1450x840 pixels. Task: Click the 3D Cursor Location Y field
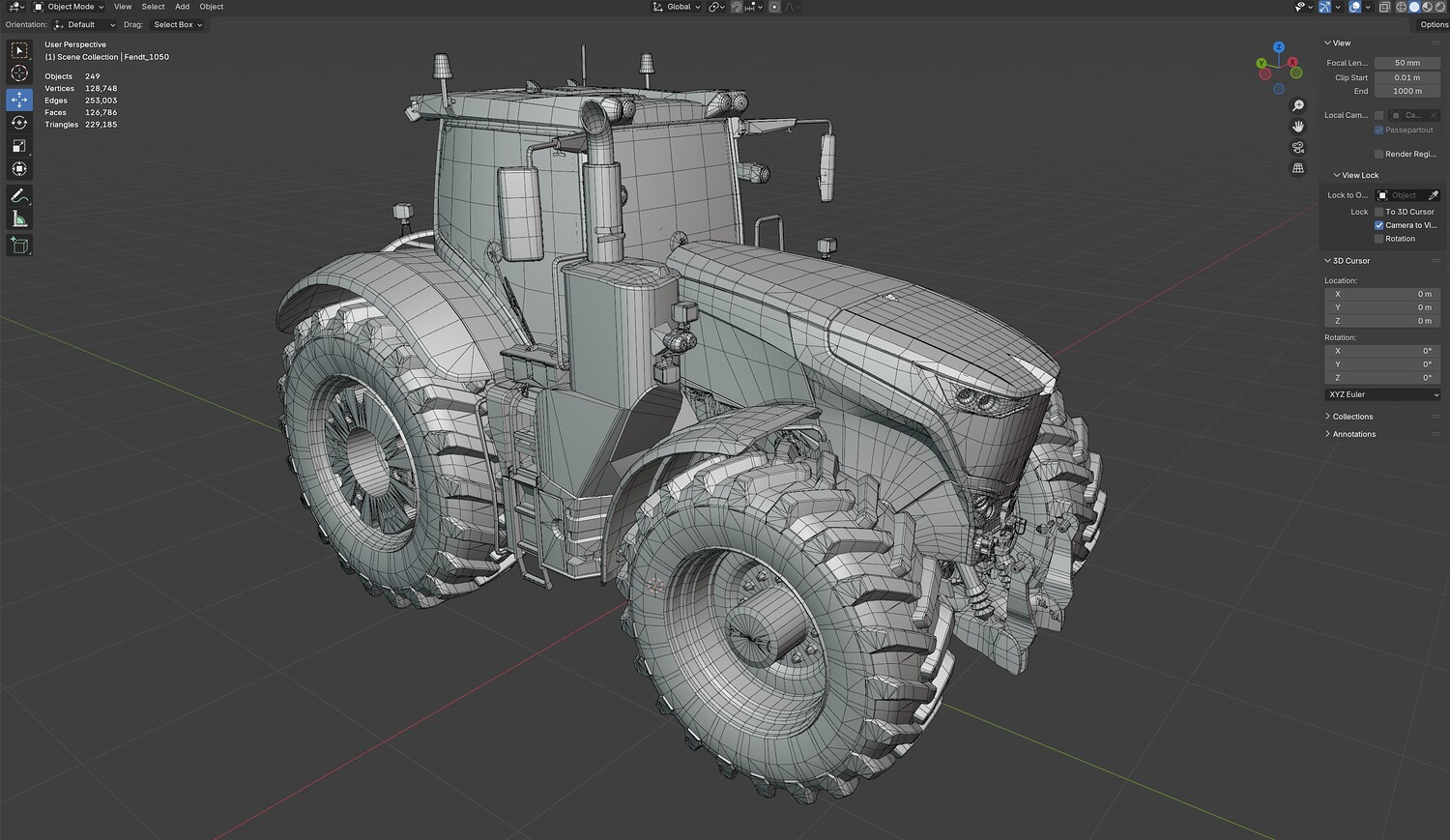click(1382, 307)
